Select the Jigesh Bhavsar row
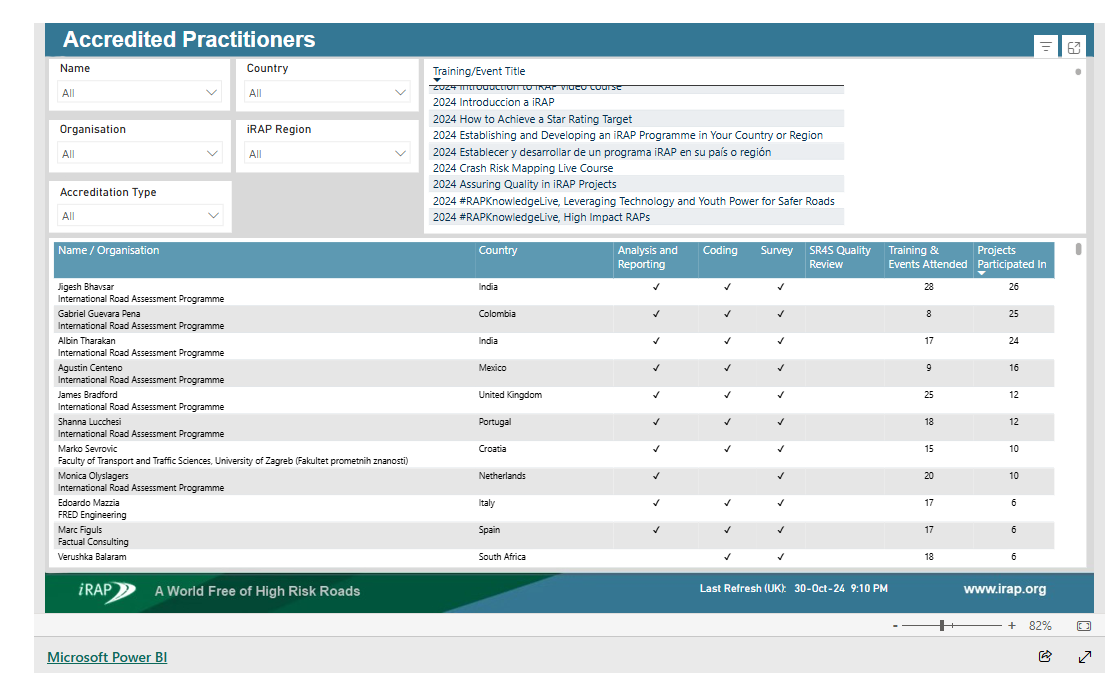The height and width of the screenshot is (691, 1120). pos(554,292)
